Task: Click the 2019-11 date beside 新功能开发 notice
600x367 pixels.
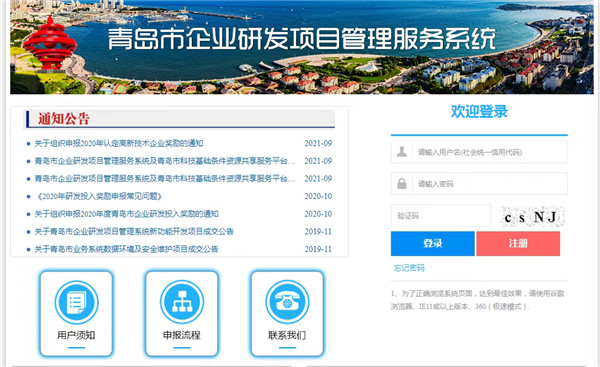Action: (x=318, y=231)
